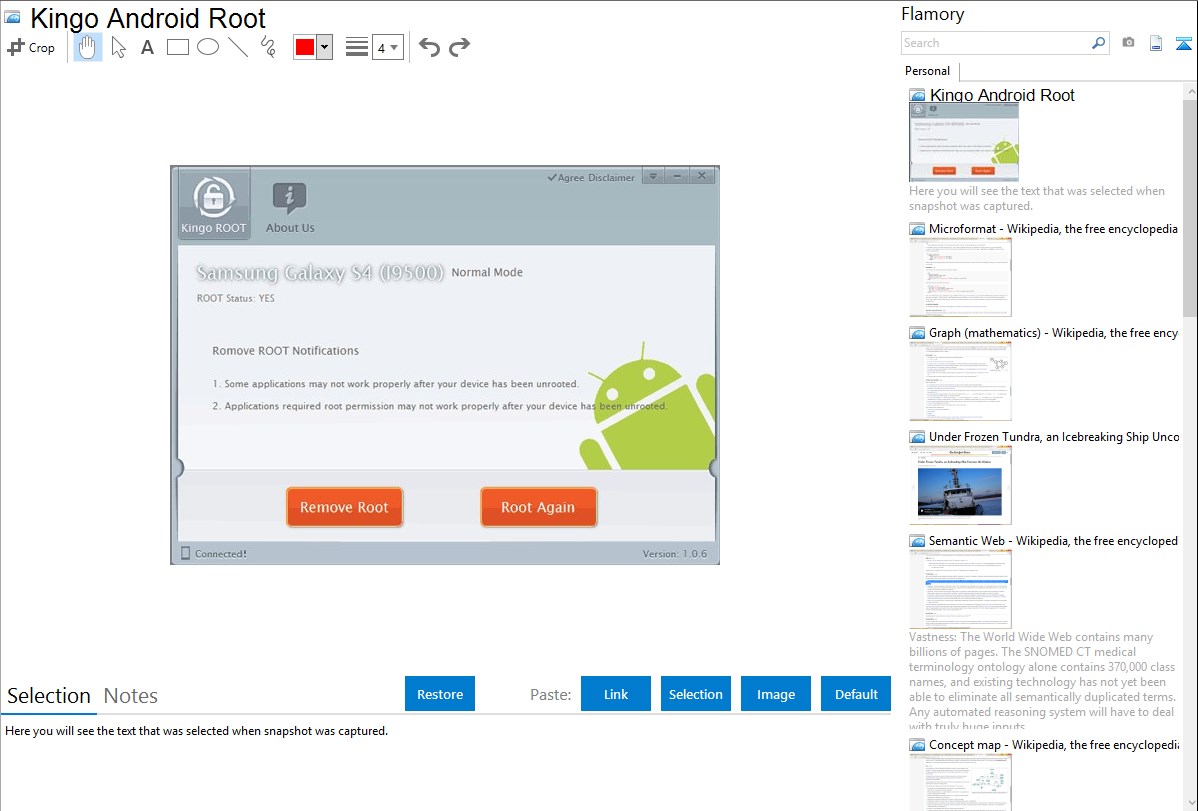Screen dimensions: 1198x811
Task: Click the Vastness description text under Semantic Web
Action: click(1042, 681)
